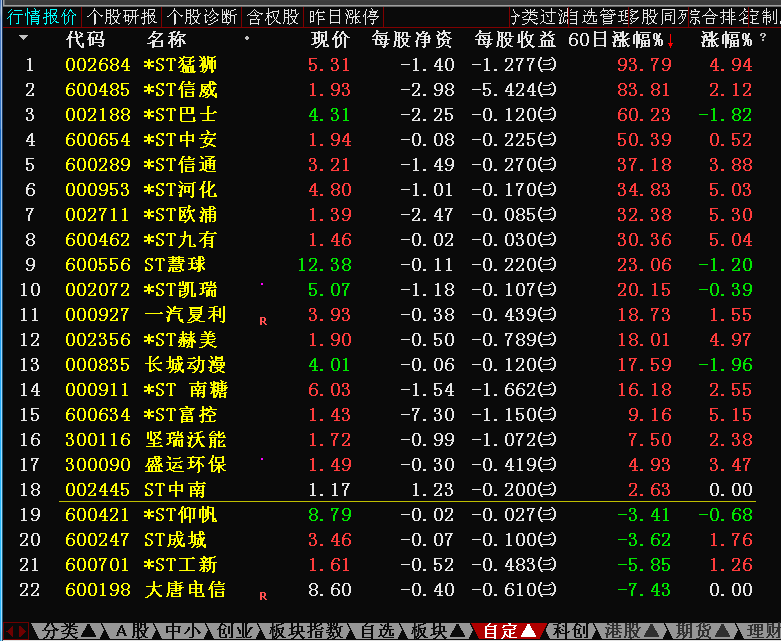
Task: Sort by the 60日涨幅% column header
Action: pyautogui.click(x=616, y=39)
